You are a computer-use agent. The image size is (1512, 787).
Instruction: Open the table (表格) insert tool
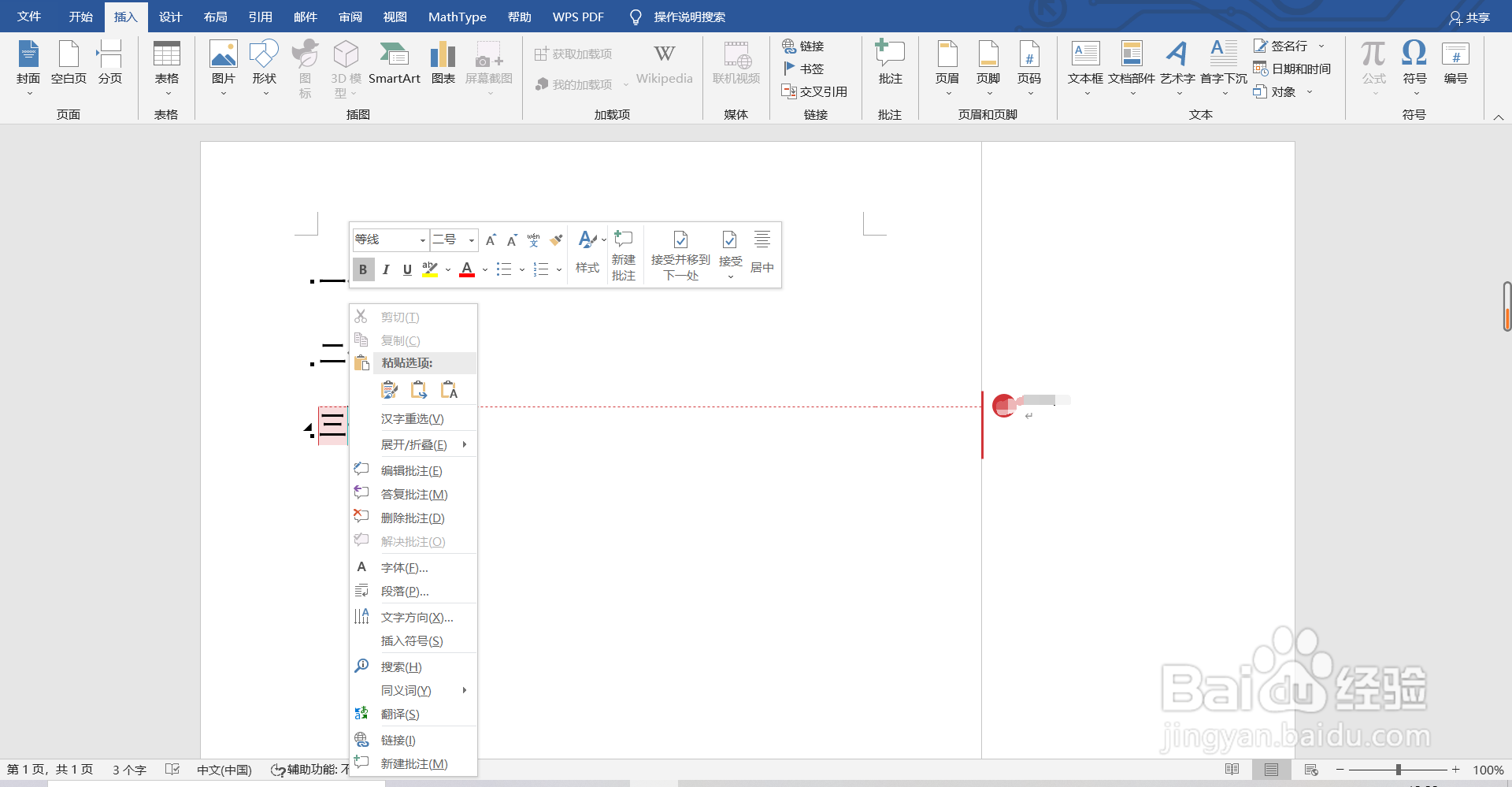tap(166, 67)
